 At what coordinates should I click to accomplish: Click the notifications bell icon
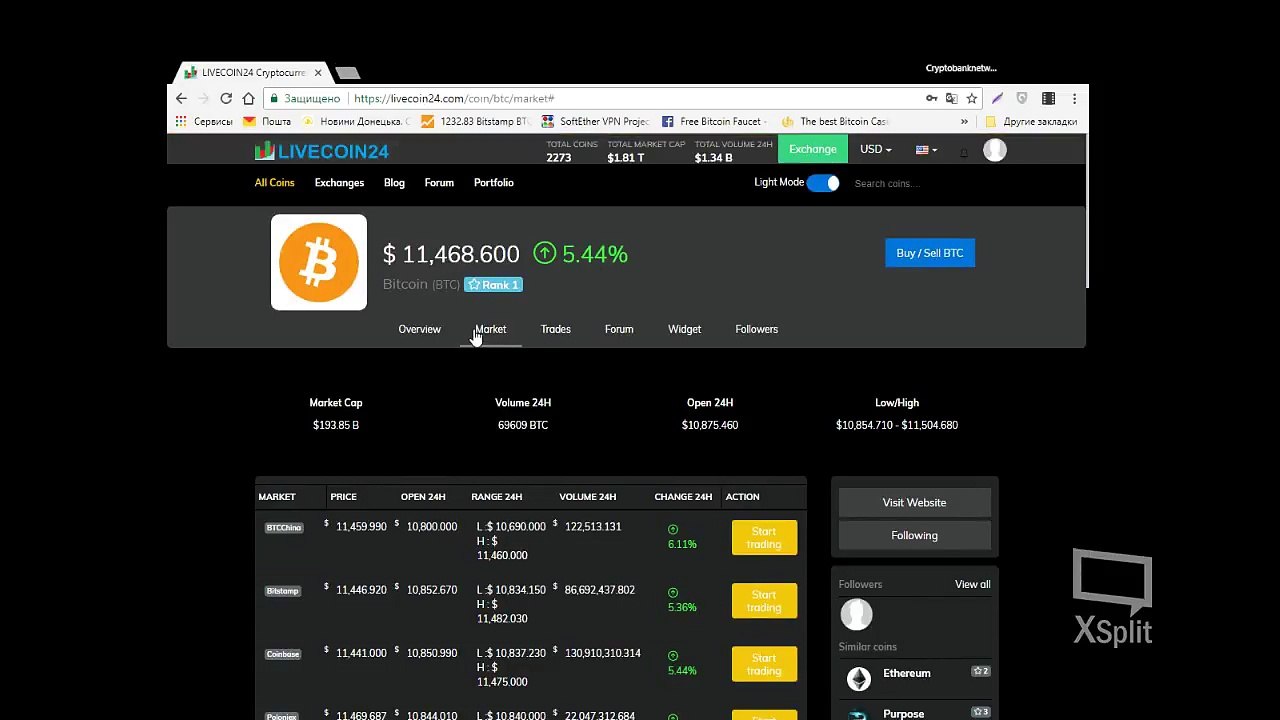click(x=964, y=151)
